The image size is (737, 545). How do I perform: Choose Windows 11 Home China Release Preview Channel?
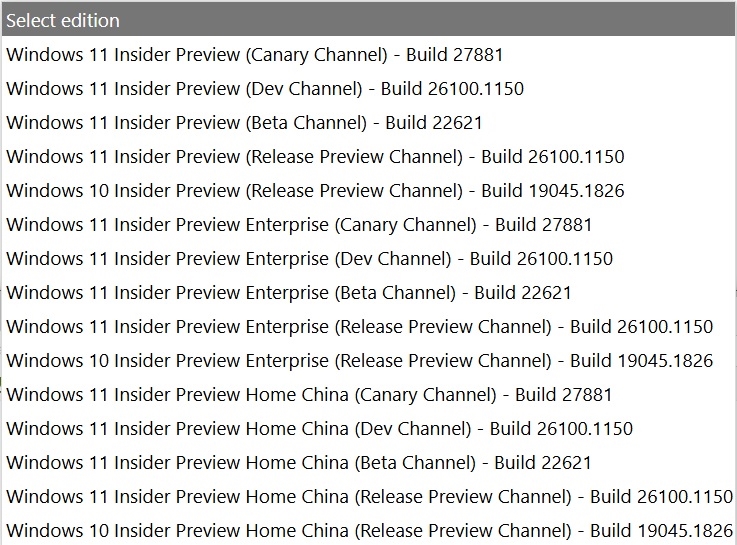pyautogui.click(x=368, y=496)
